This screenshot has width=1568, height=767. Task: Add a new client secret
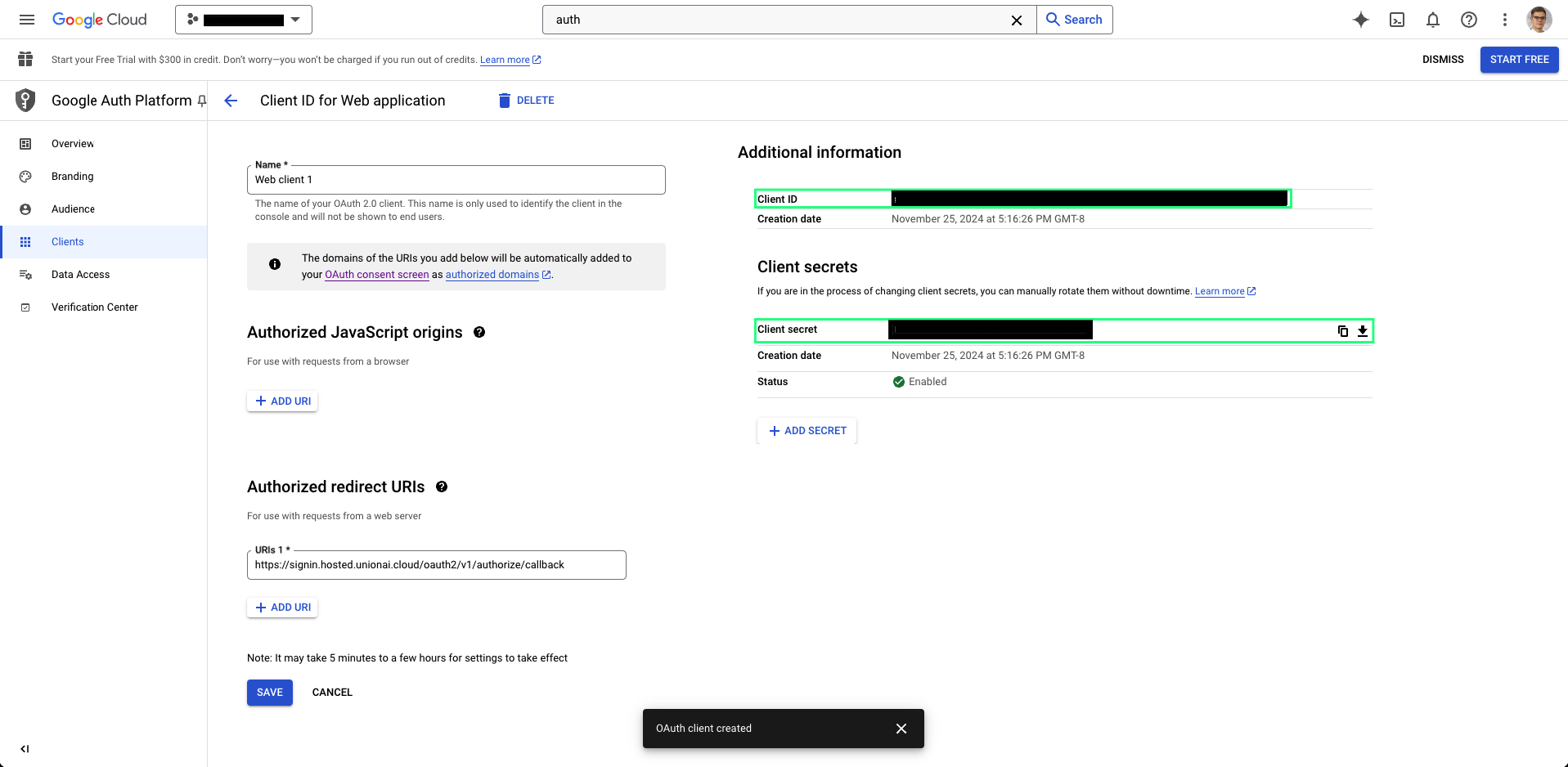(x=806, y=430)
